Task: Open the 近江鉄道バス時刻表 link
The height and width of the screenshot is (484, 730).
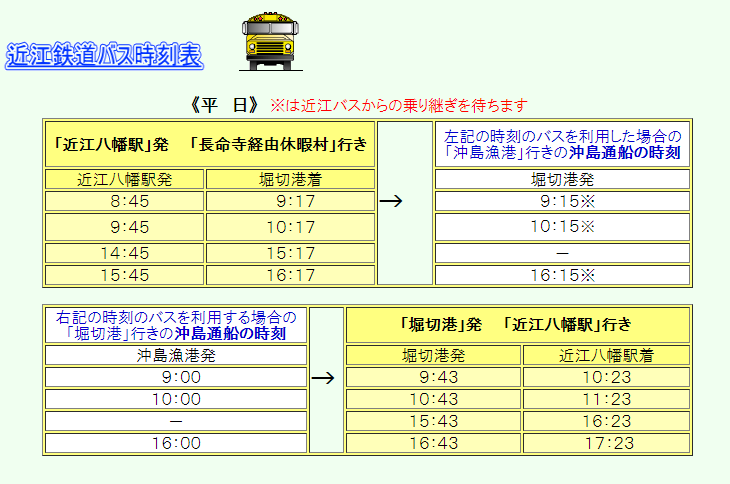Action: 104,55
